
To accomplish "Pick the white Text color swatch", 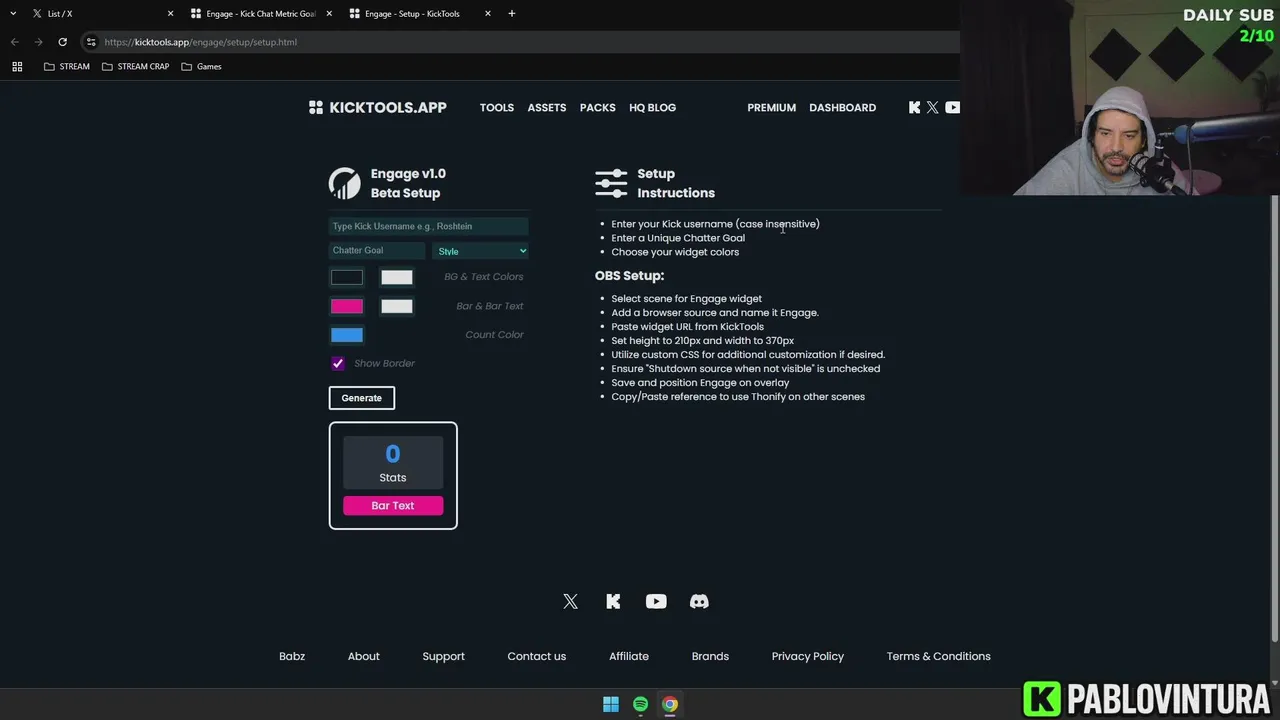I will (397, 277).
